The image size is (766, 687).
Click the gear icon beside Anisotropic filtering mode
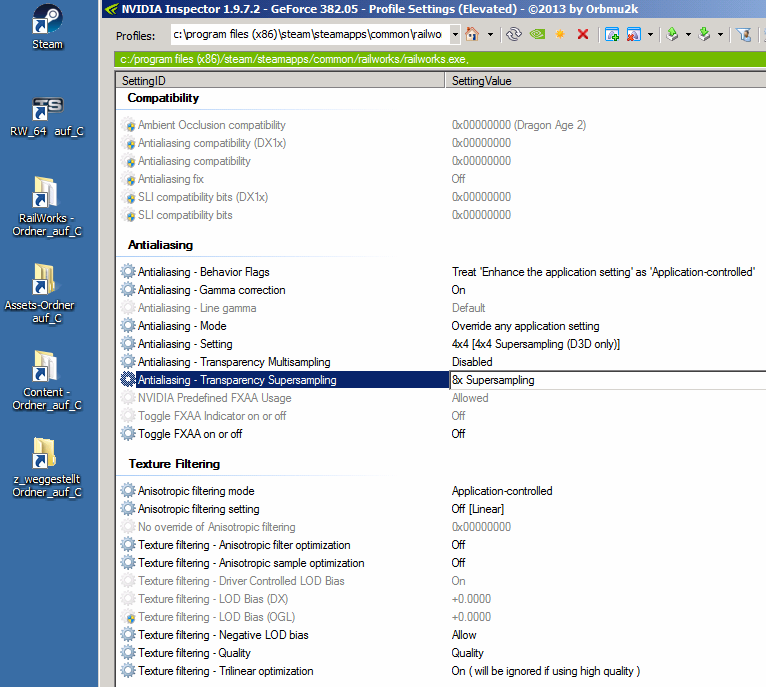(x=128, y=491)
